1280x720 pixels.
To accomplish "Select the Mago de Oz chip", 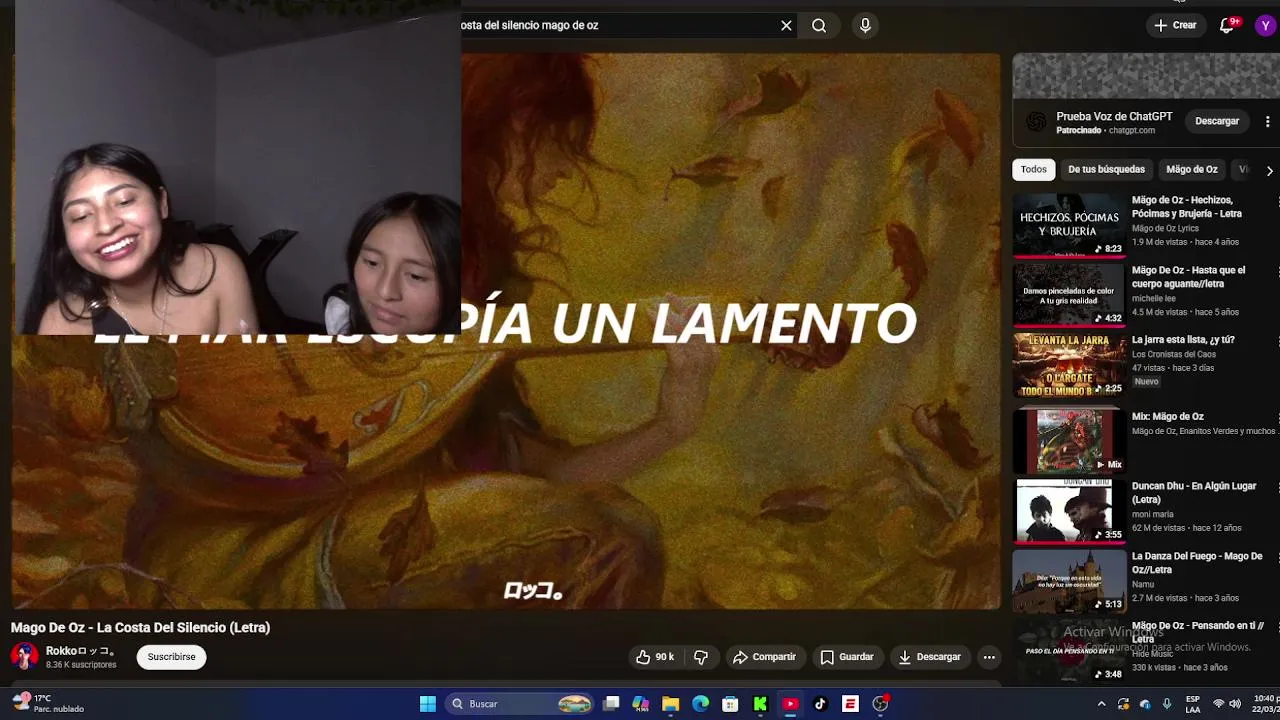I will tap(1192, 169).
